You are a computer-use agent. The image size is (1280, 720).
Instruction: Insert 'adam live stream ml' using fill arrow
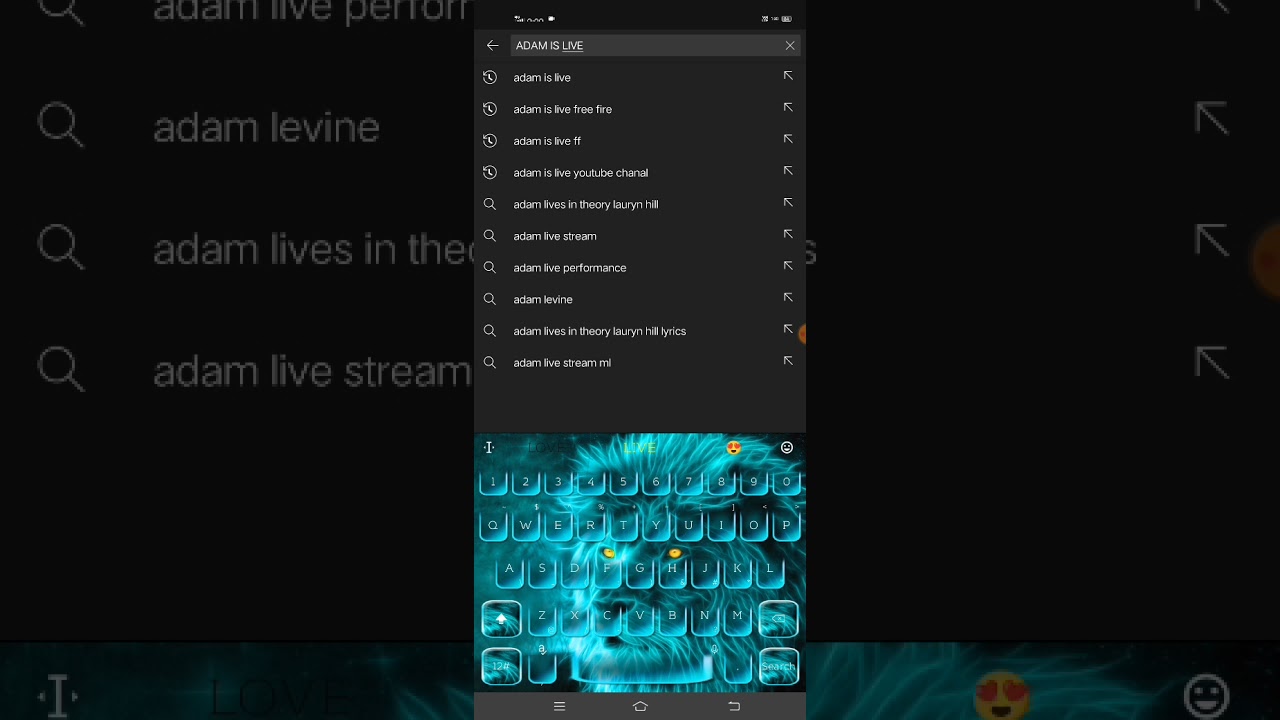788,361
